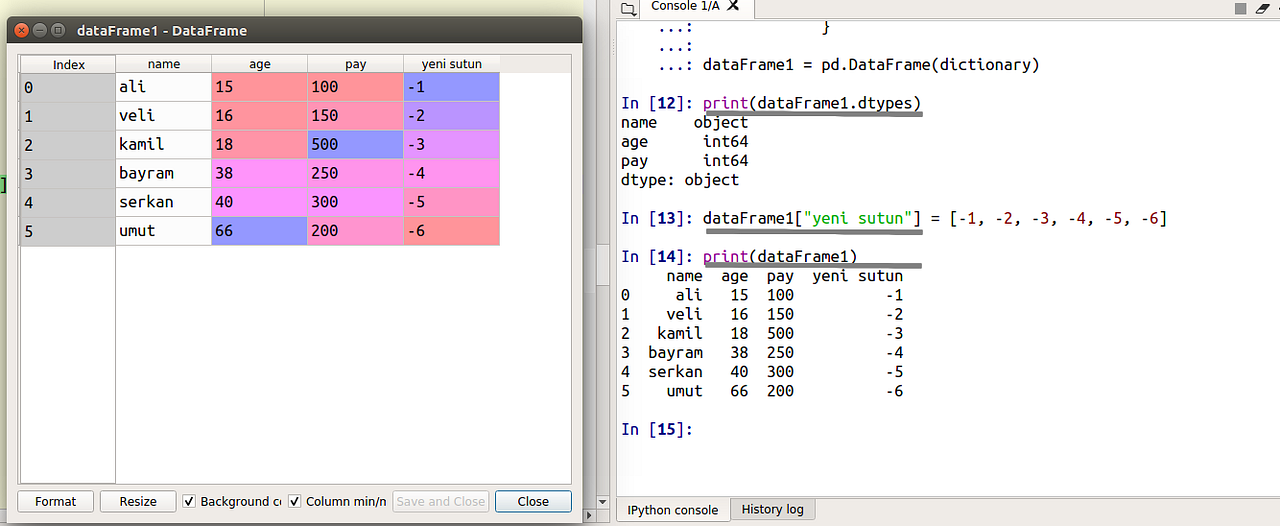Select the yeni sutun cell with value -6
Screen dimensions: 1280x526
click(452, 231)
